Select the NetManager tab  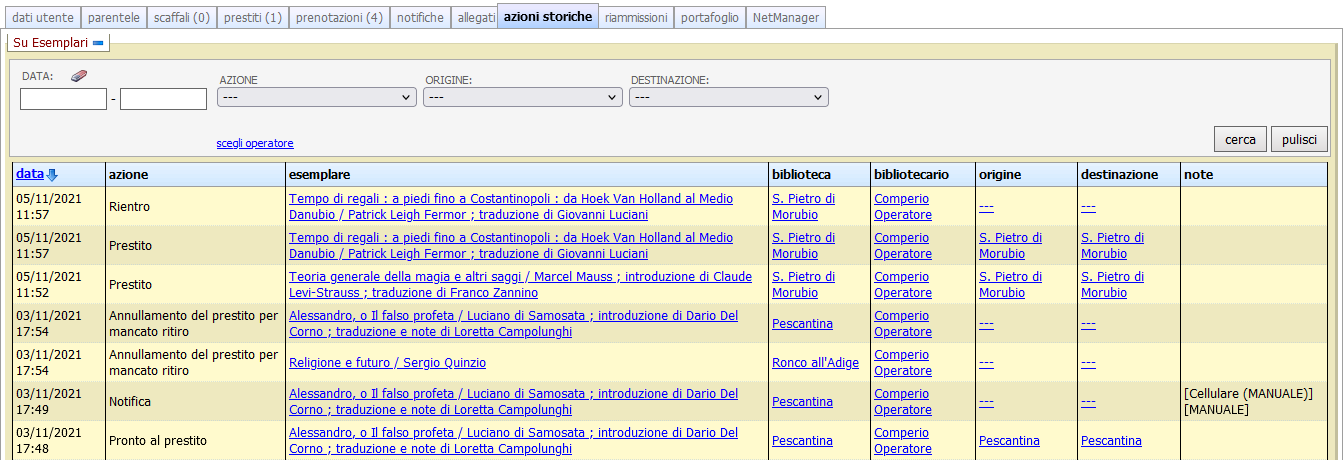pyautogui.click(x=785, y=17)
